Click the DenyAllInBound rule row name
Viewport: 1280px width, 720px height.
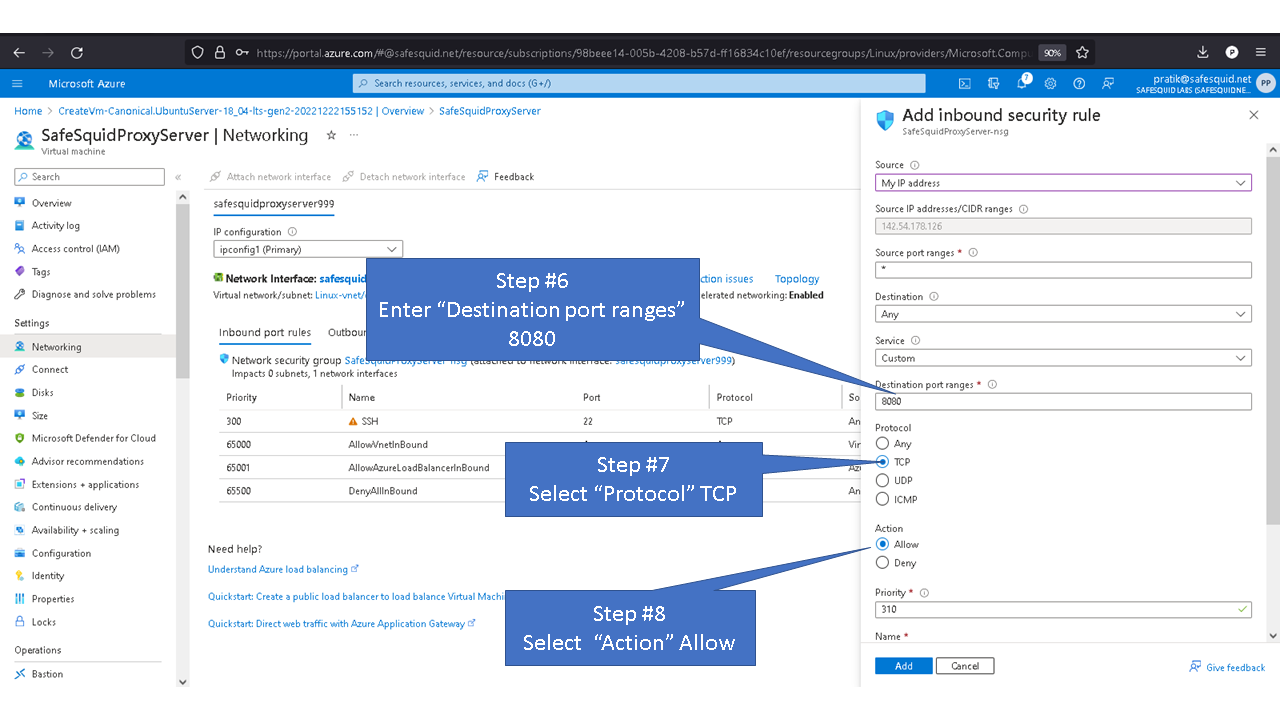(x=383, y=491)
